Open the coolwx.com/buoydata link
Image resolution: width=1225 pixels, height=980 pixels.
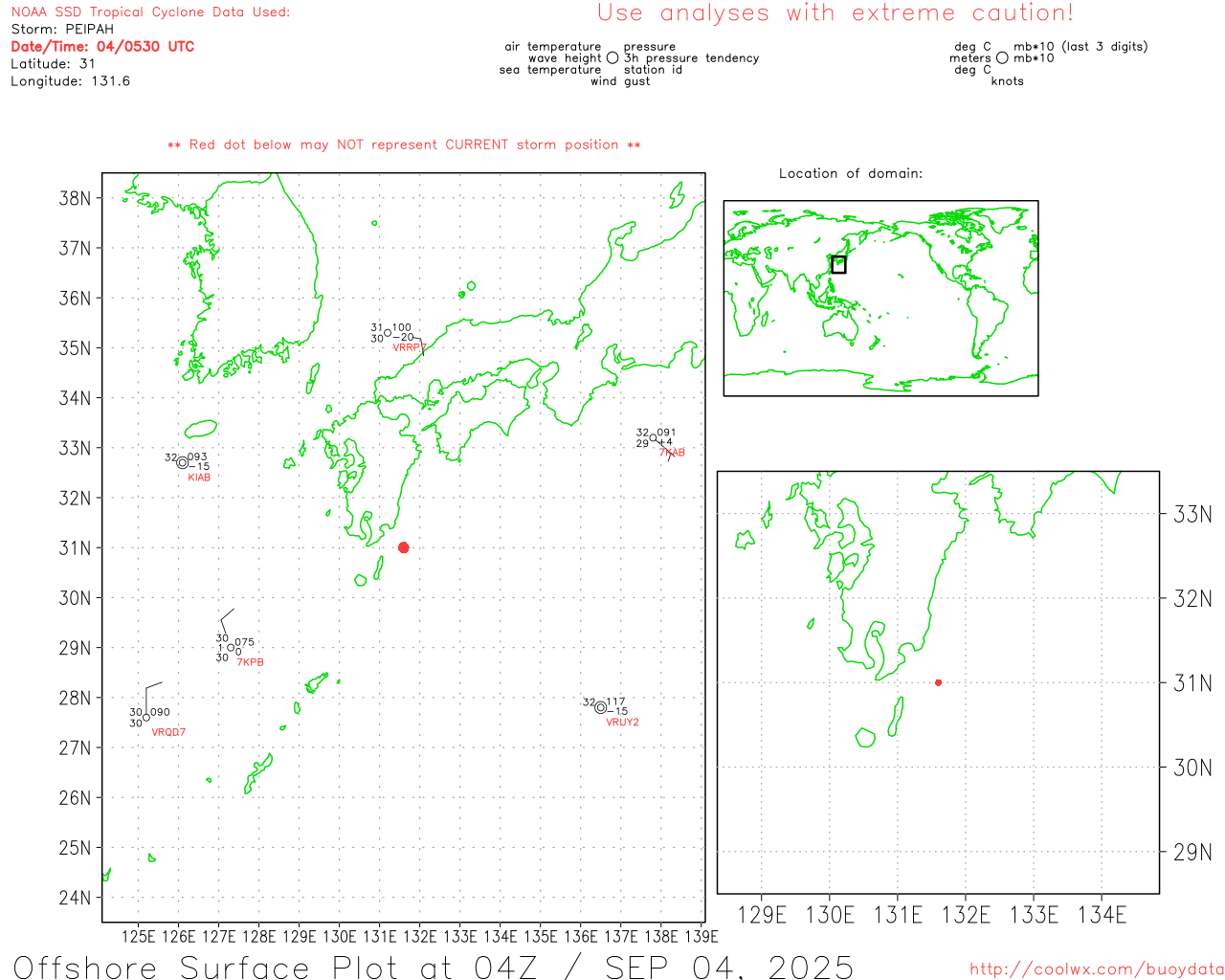click(x=1097, y=969)
